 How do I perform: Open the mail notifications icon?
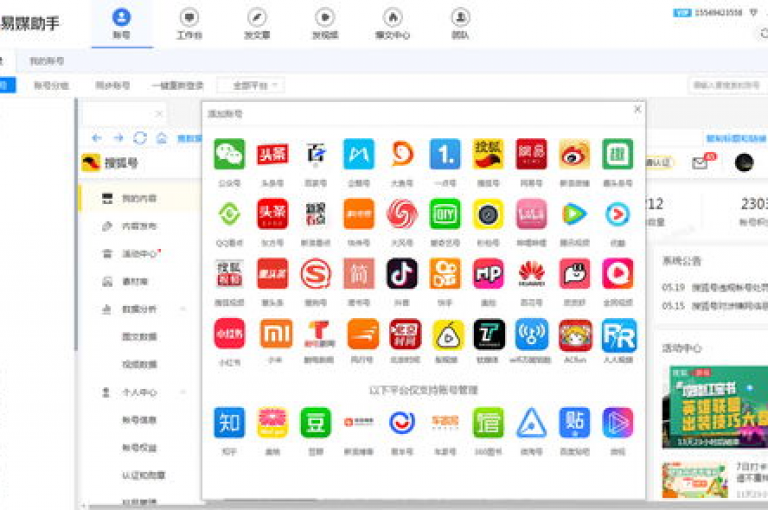700,162
